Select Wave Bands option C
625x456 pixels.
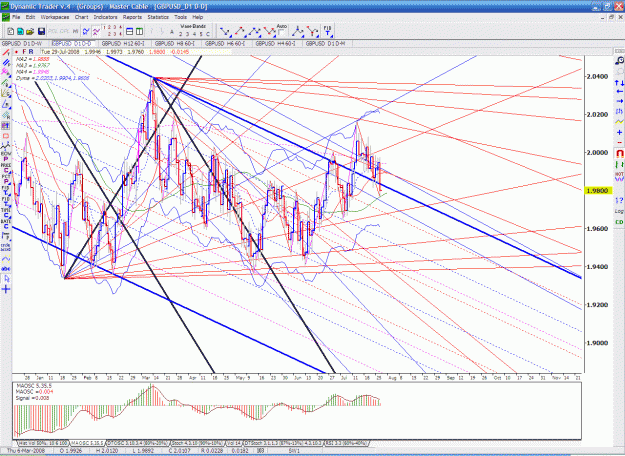pyautogui.click(x=208, y=34)
